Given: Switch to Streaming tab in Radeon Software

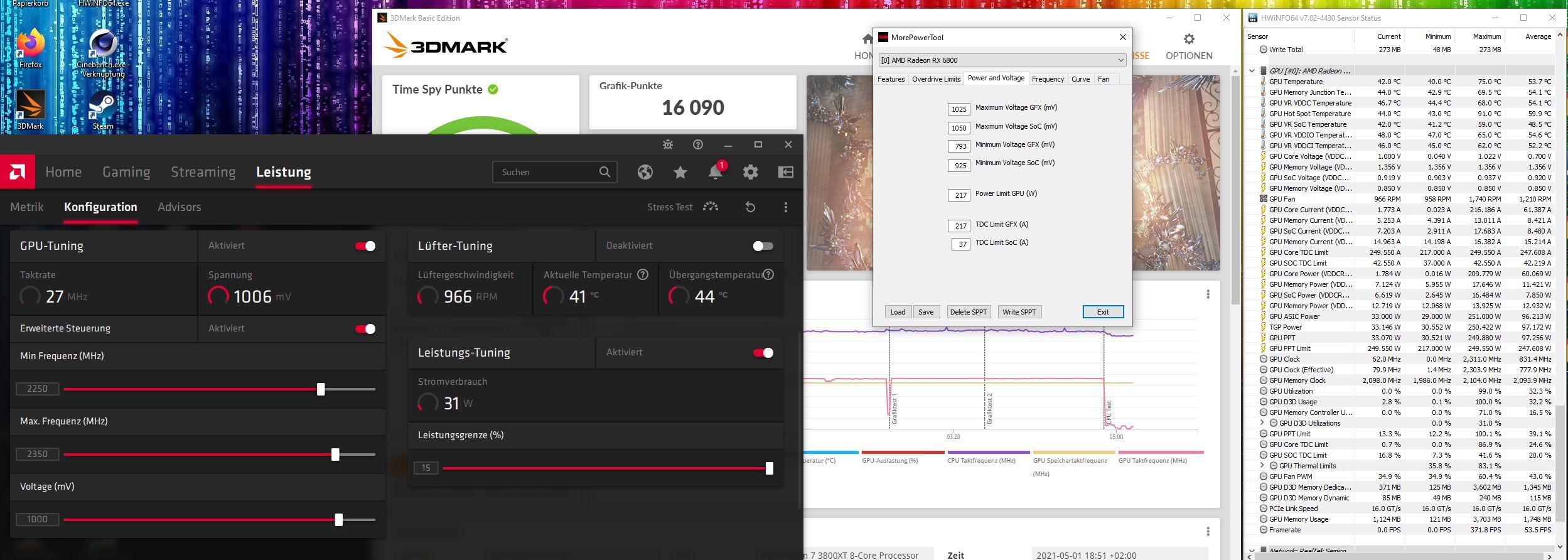Looking at the screenshot, I should [203, 172].
